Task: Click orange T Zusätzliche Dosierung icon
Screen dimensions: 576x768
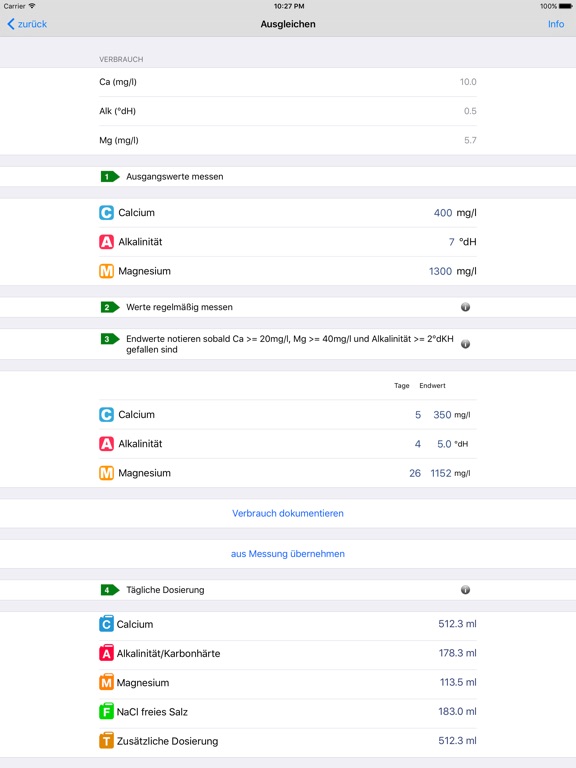Action: click(x=106, y=741)
